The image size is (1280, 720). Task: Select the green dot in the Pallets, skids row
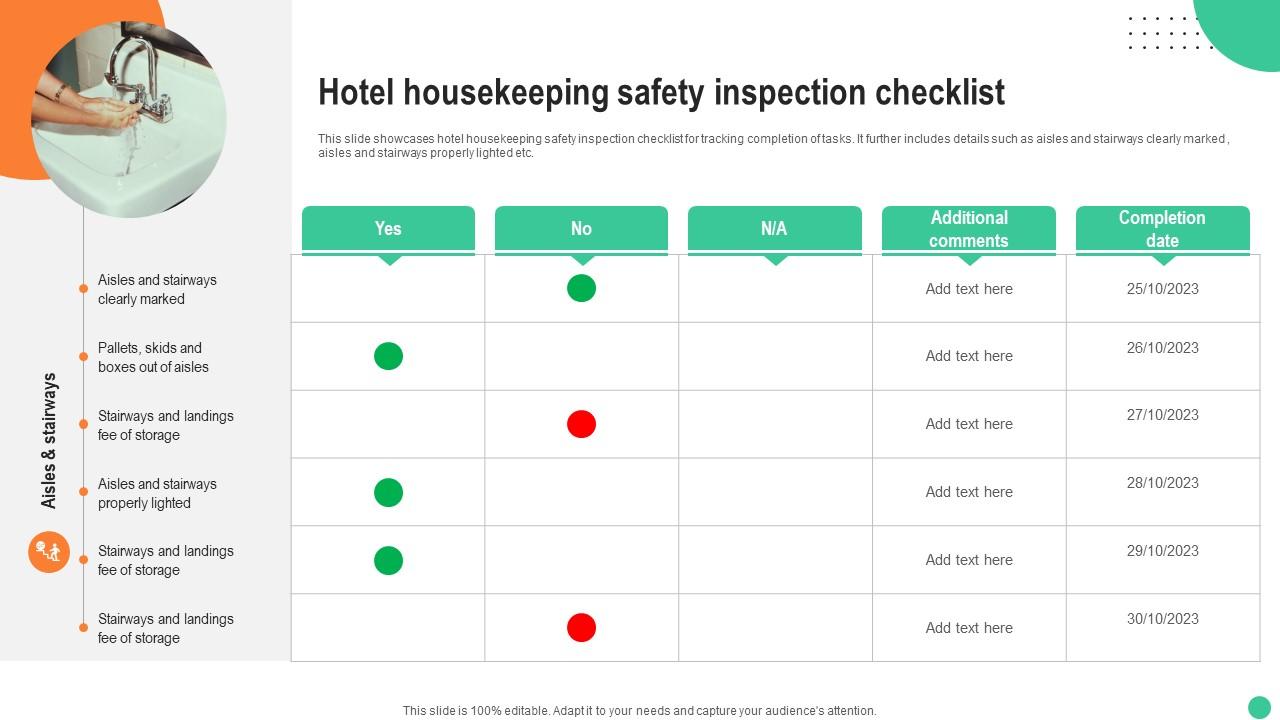click(388, 356)
